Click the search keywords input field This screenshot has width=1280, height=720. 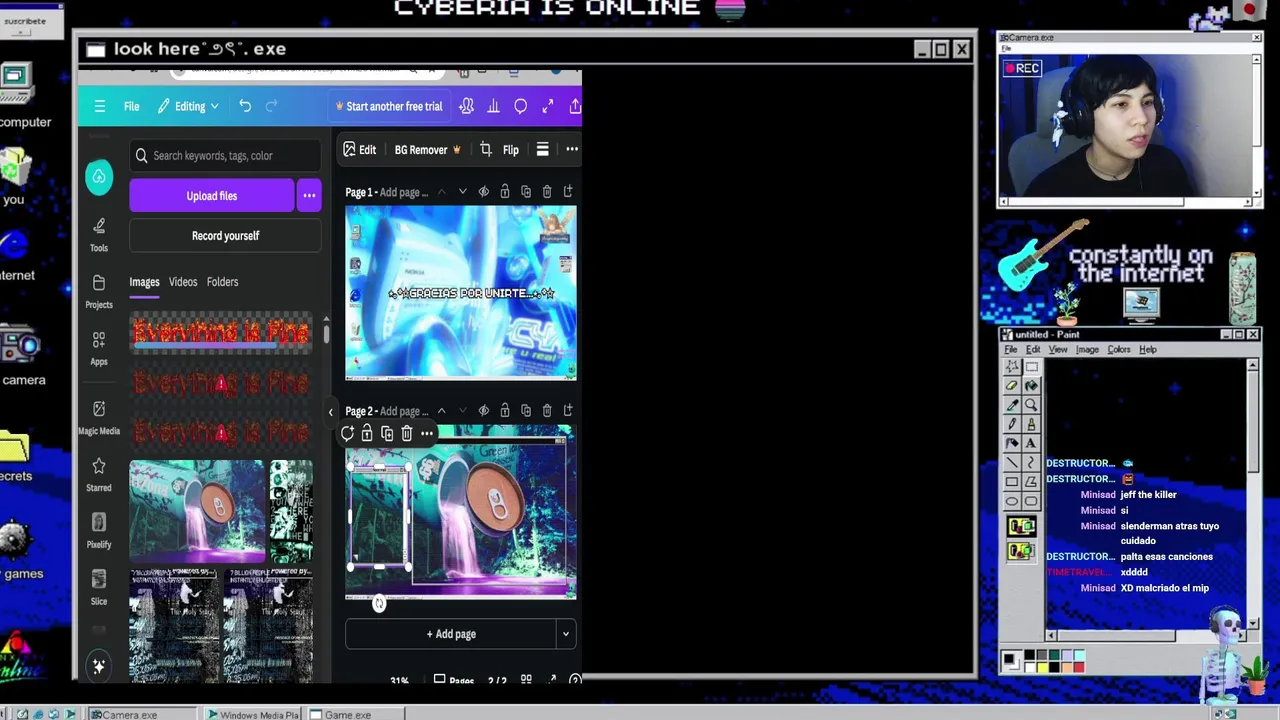click(x=225, y=155)
